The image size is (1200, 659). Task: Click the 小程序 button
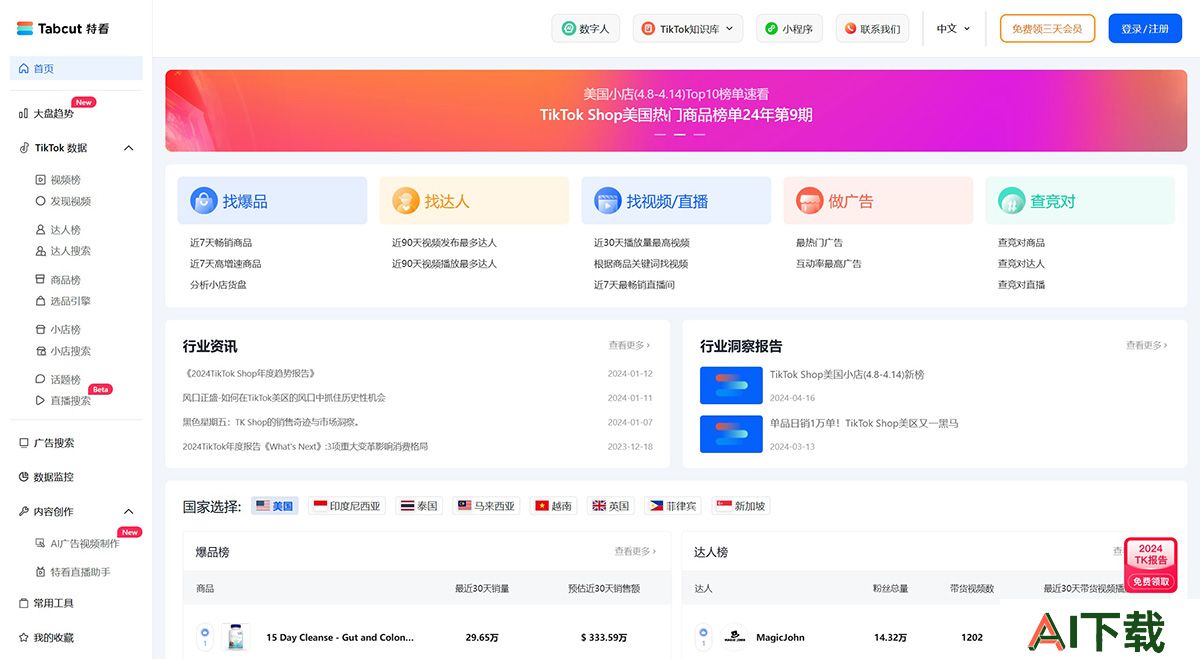789,29
